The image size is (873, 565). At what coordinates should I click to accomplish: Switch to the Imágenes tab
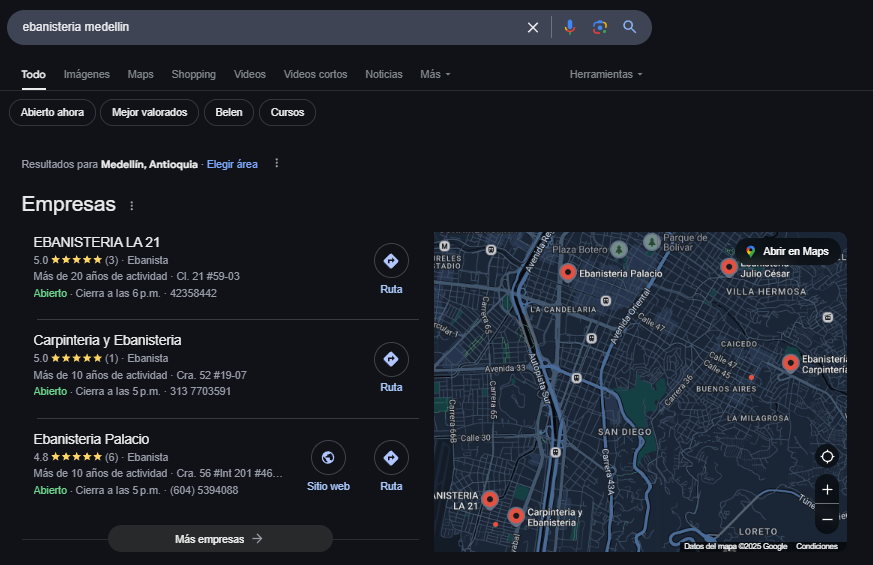[x=87, y=75]
